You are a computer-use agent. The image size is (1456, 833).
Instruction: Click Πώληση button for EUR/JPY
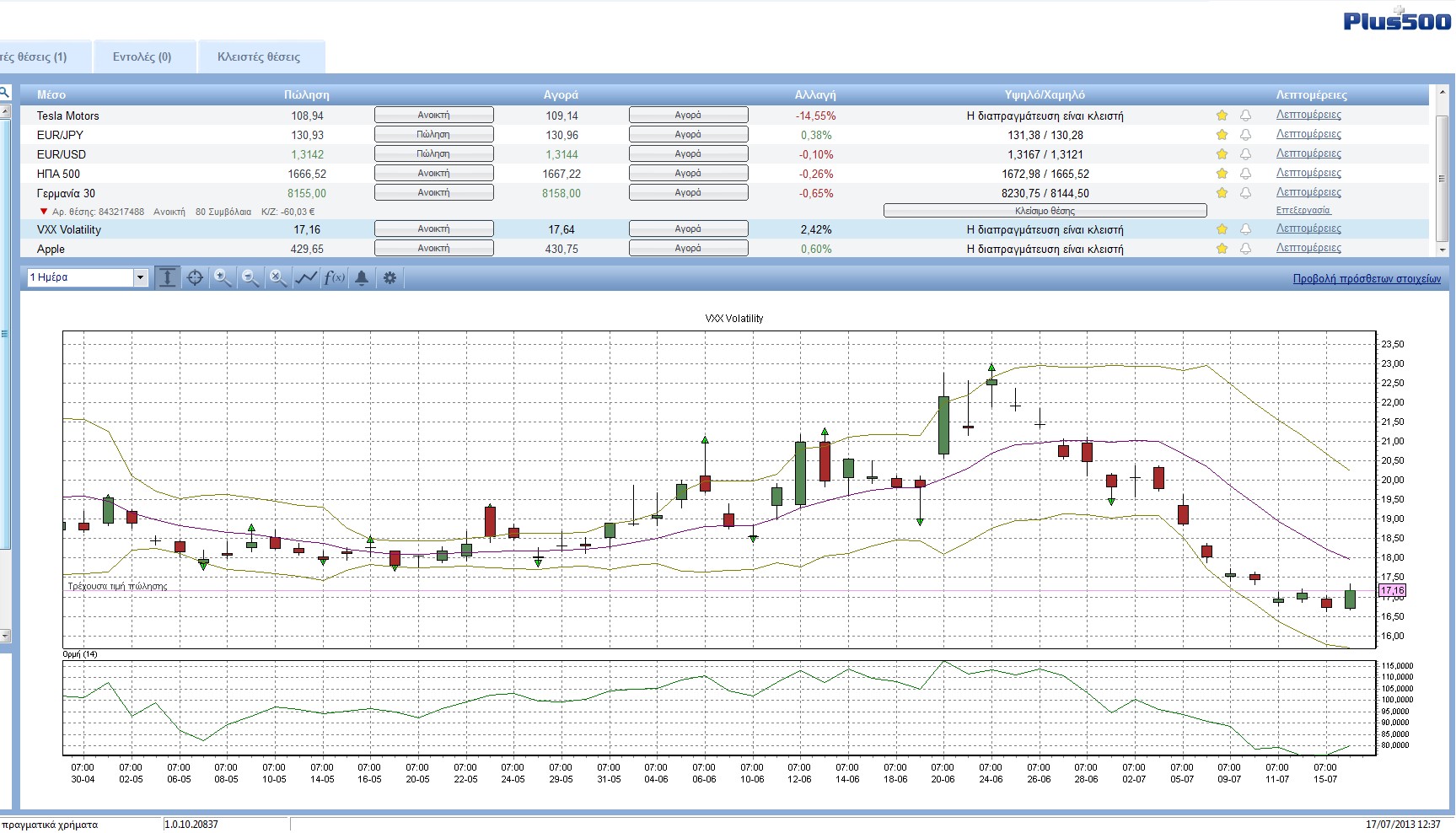pos(434,135)
